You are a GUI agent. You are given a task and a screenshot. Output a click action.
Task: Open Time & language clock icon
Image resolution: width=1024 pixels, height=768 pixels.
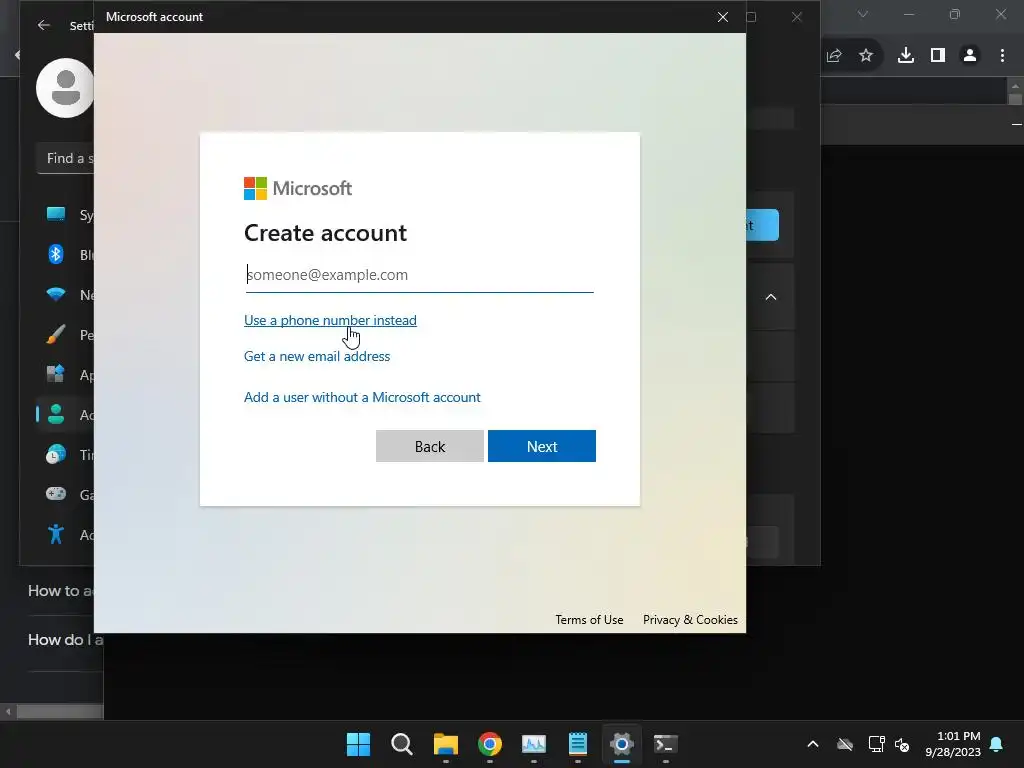56,454
